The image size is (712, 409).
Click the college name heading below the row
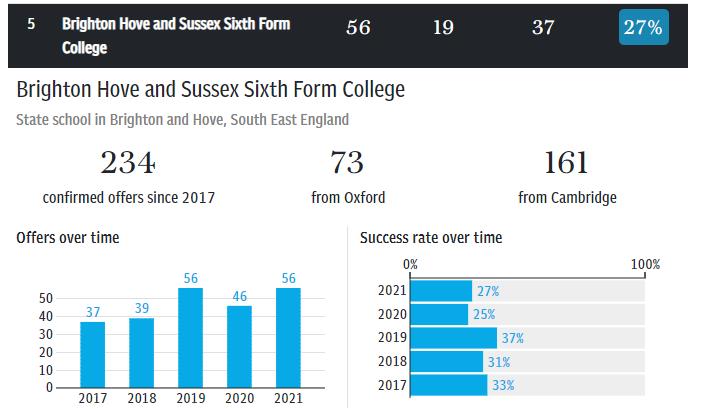point(211,90)
